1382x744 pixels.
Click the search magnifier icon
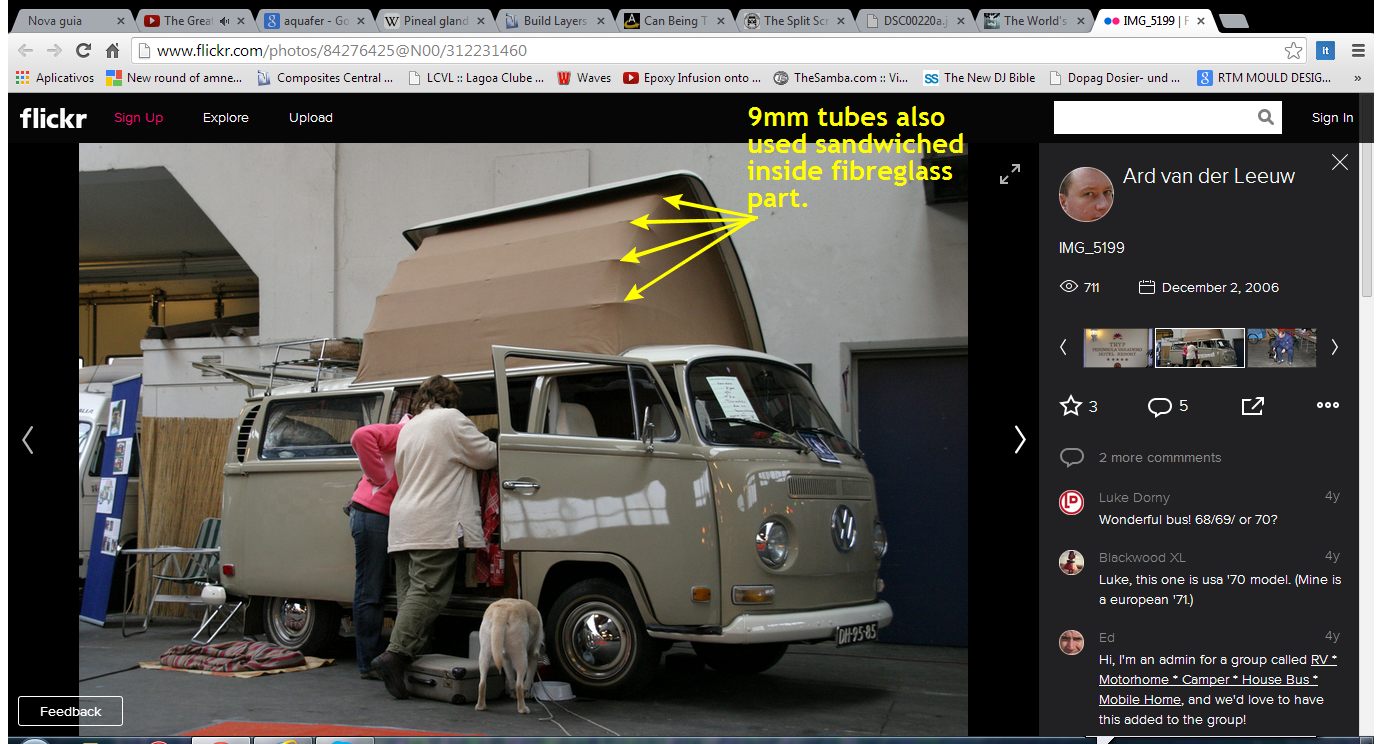(x=1266, y=118)
